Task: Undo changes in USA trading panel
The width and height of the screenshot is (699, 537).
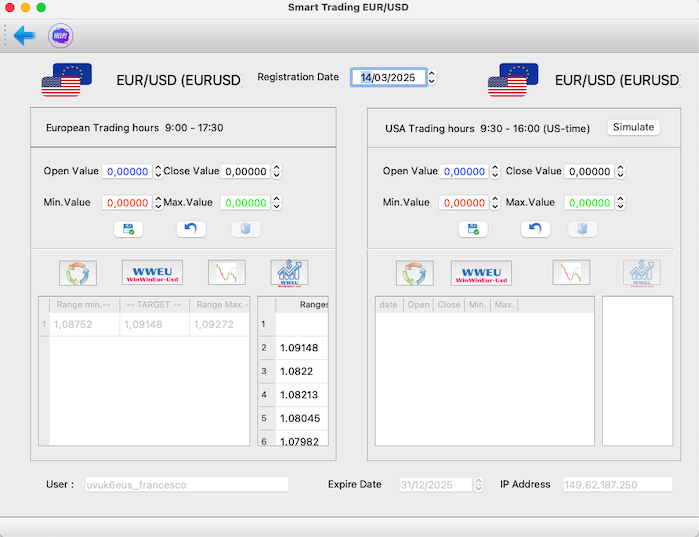Action: [535, 229]
